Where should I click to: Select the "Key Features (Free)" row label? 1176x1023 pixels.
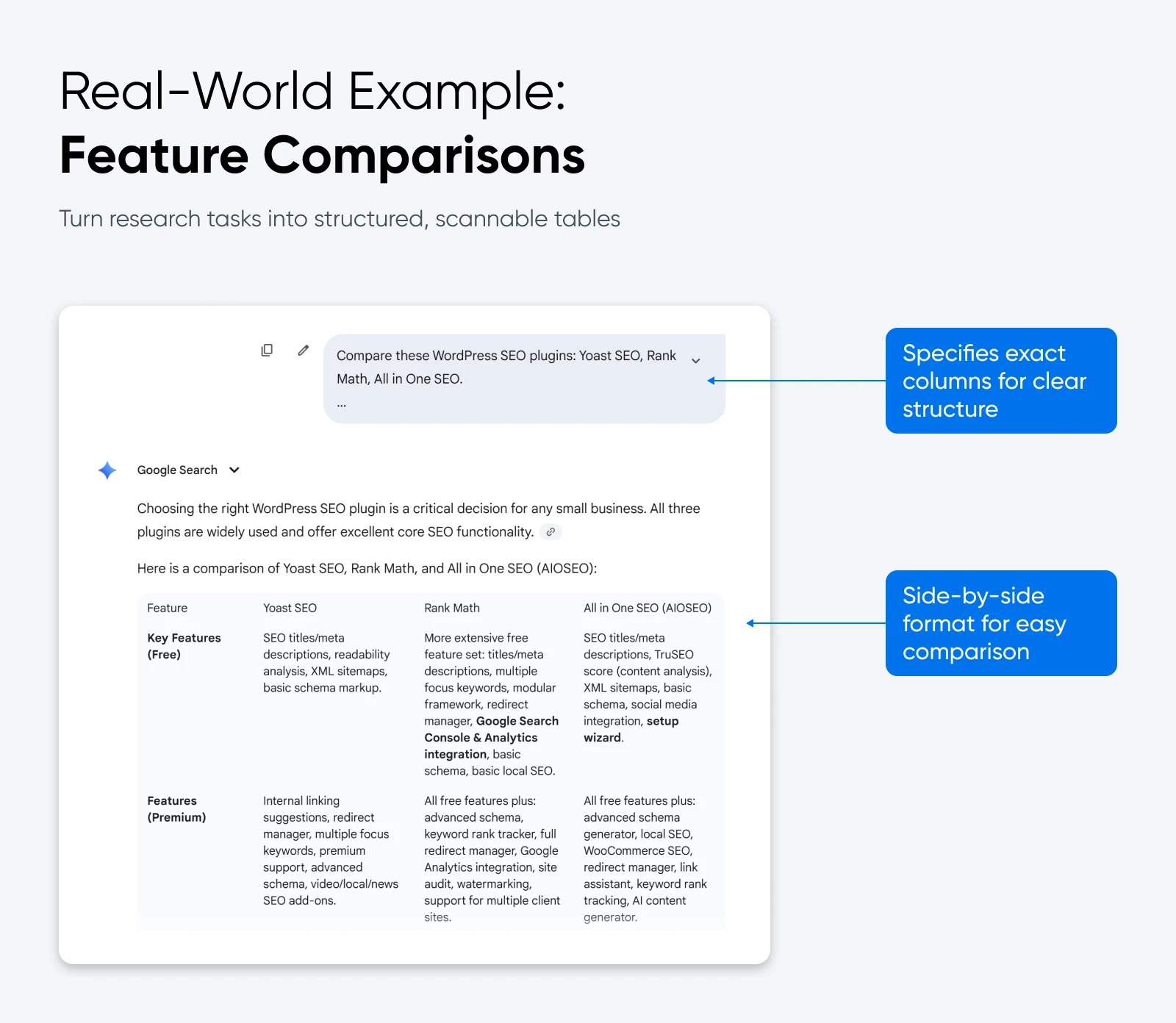184,645
